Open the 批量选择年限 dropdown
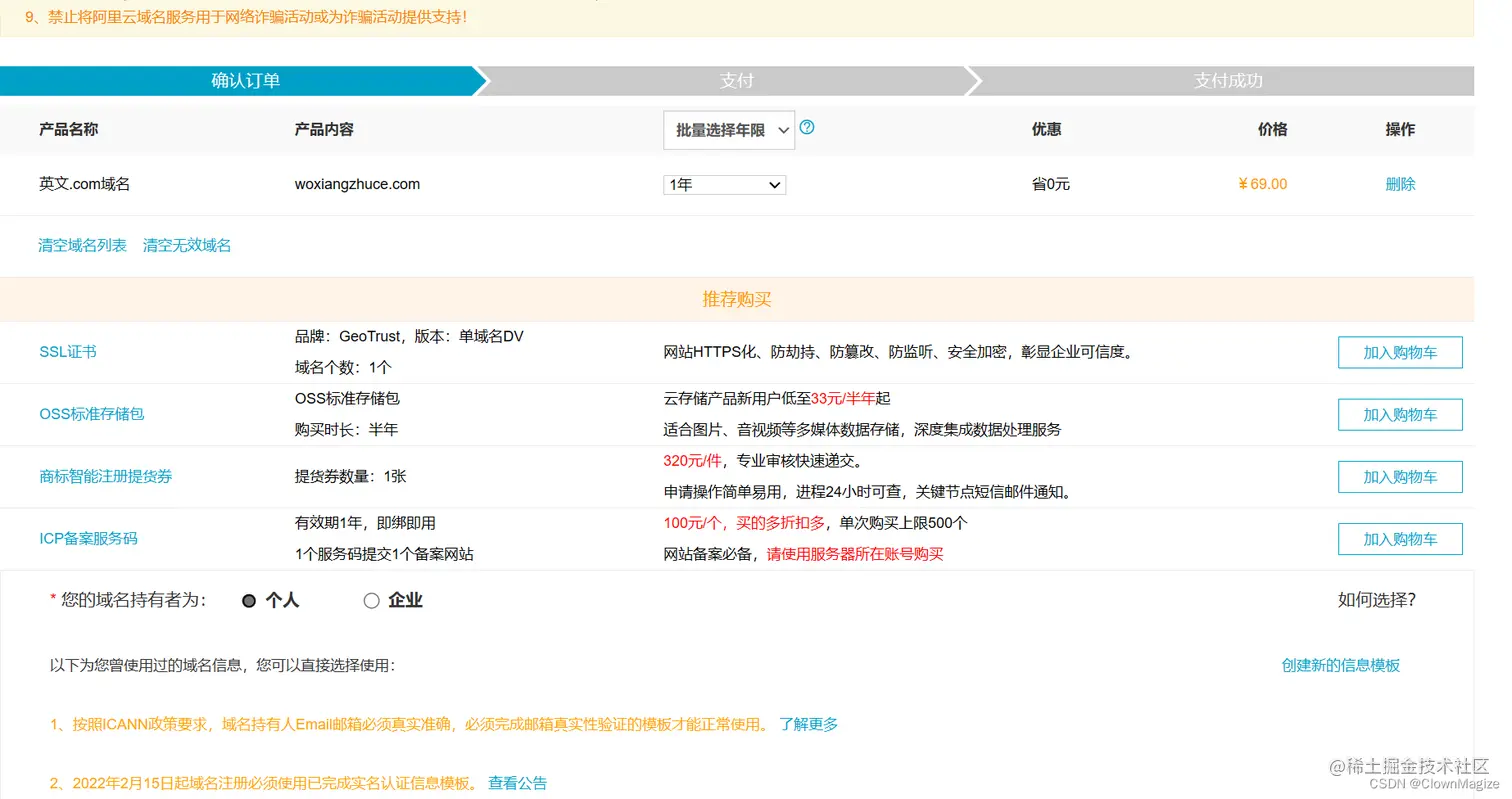 pos(728,130)
